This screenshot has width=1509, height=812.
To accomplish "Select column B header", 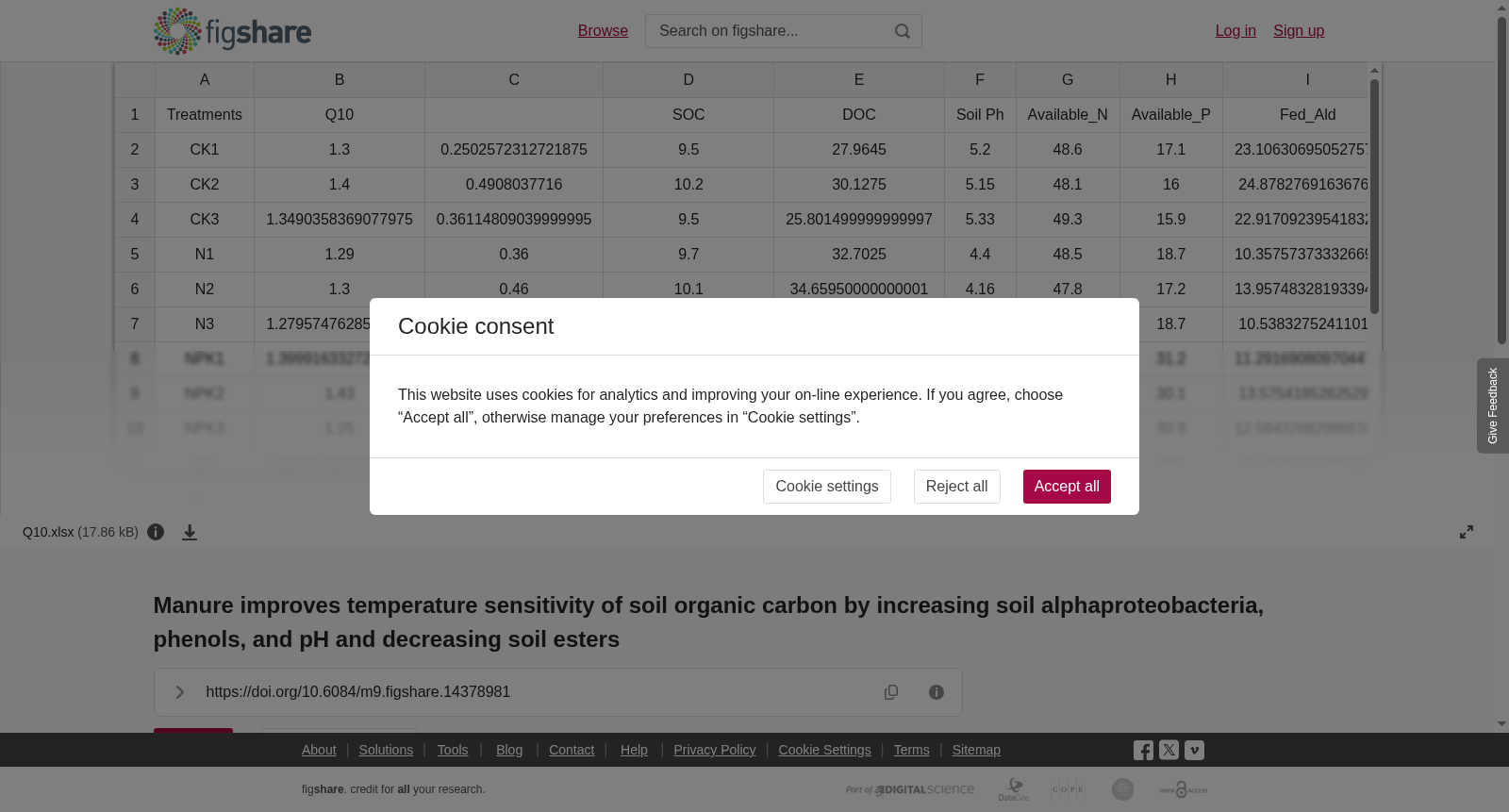I will click(x=340, y=80).
